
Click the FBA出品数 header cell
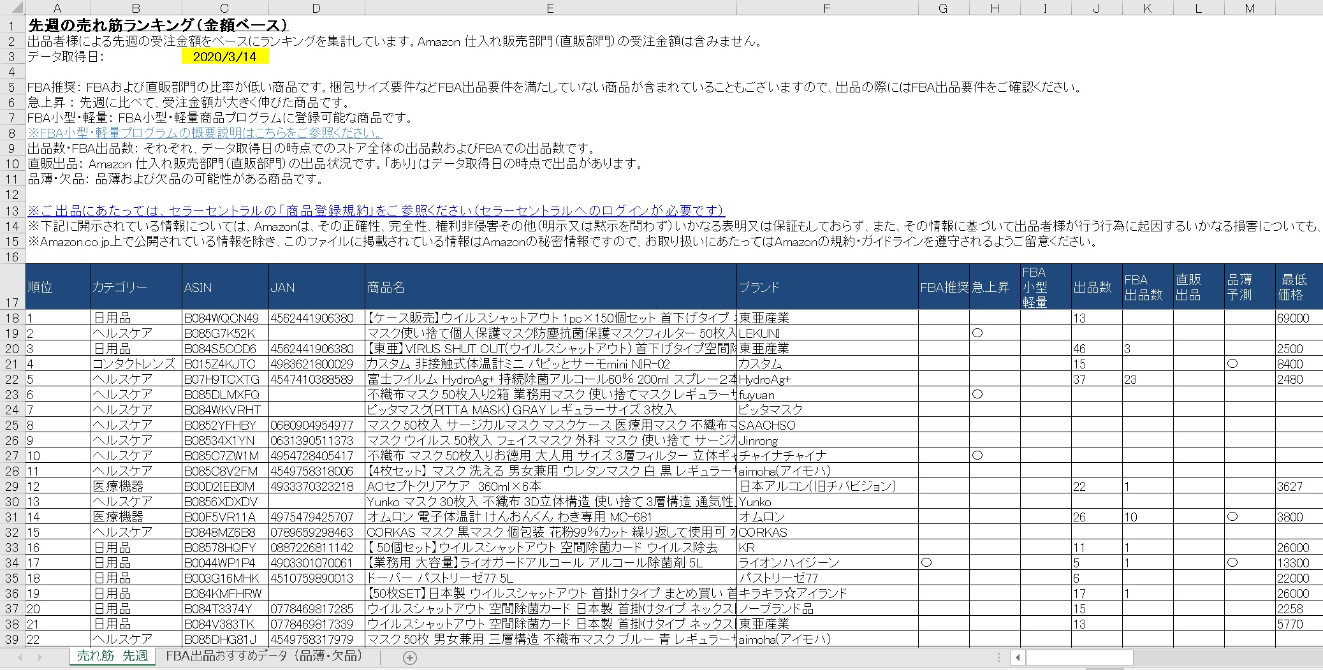[x=1146, y=287]
